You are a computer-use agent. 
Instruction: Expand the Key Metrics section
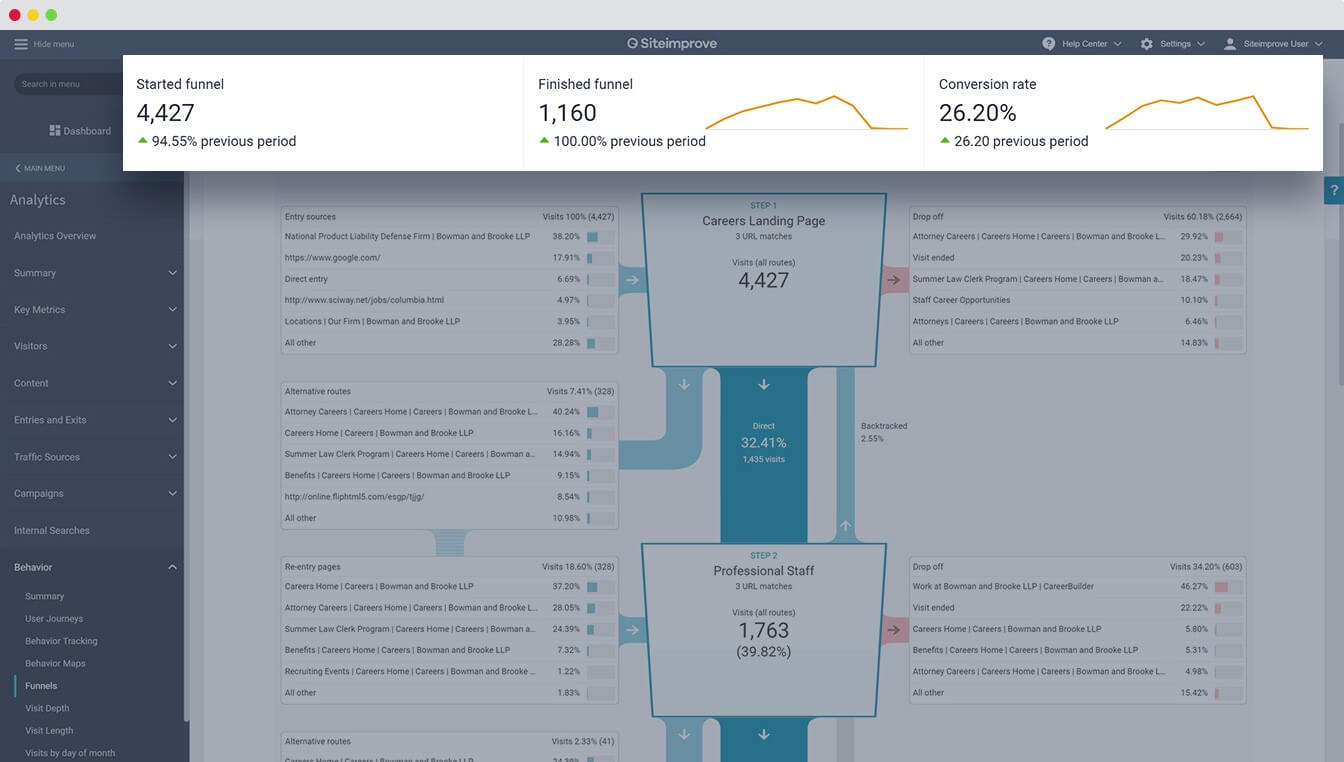[172, 310]
